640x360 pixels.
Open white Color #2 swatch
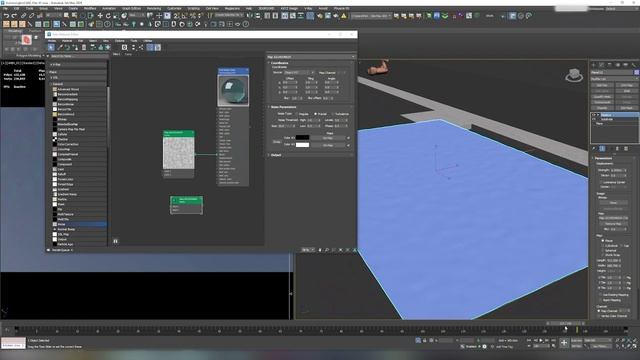tap(302, 145)
